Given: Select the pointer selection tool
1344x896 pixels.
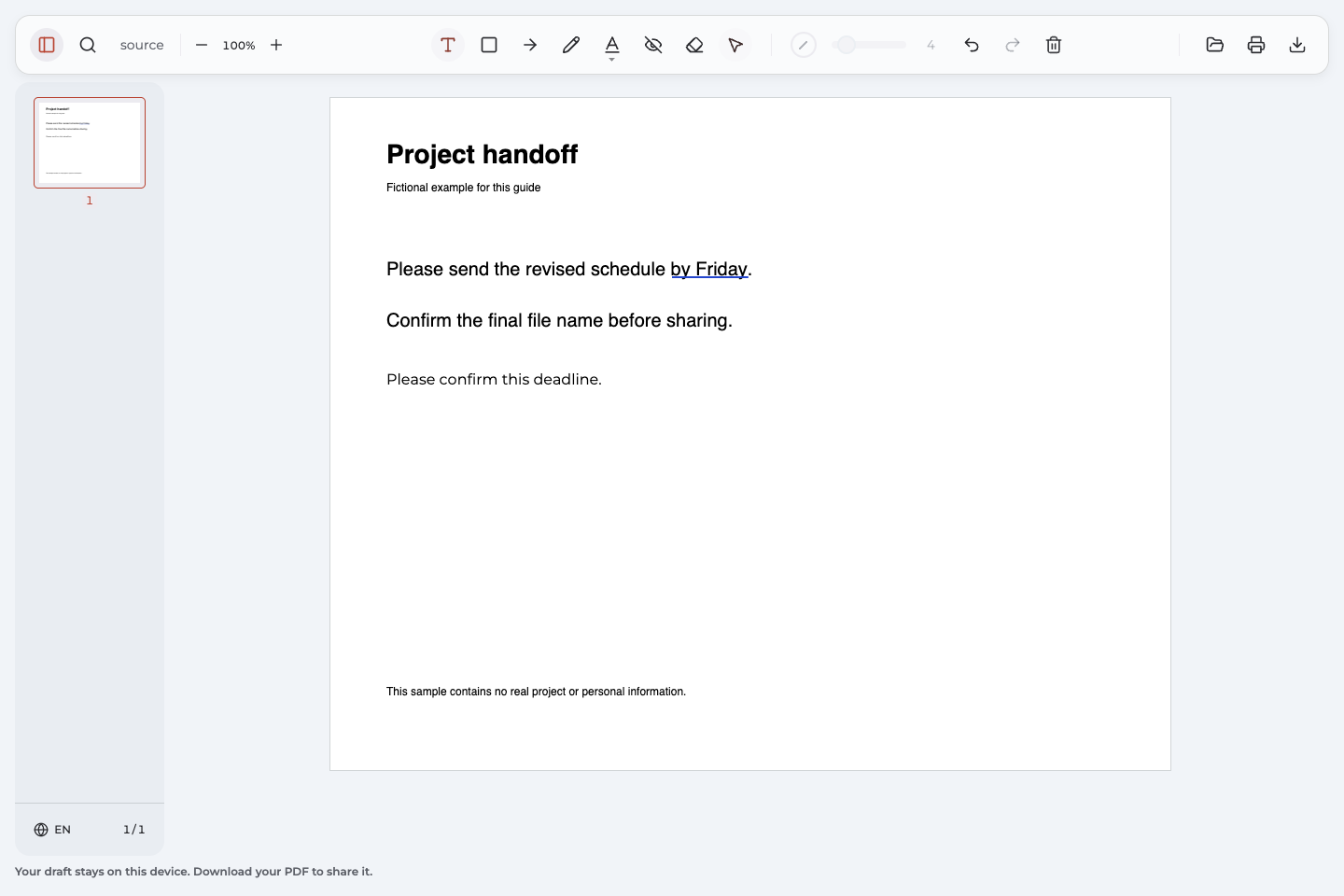Looking at the screenshot, I should [x=735, y=45].
